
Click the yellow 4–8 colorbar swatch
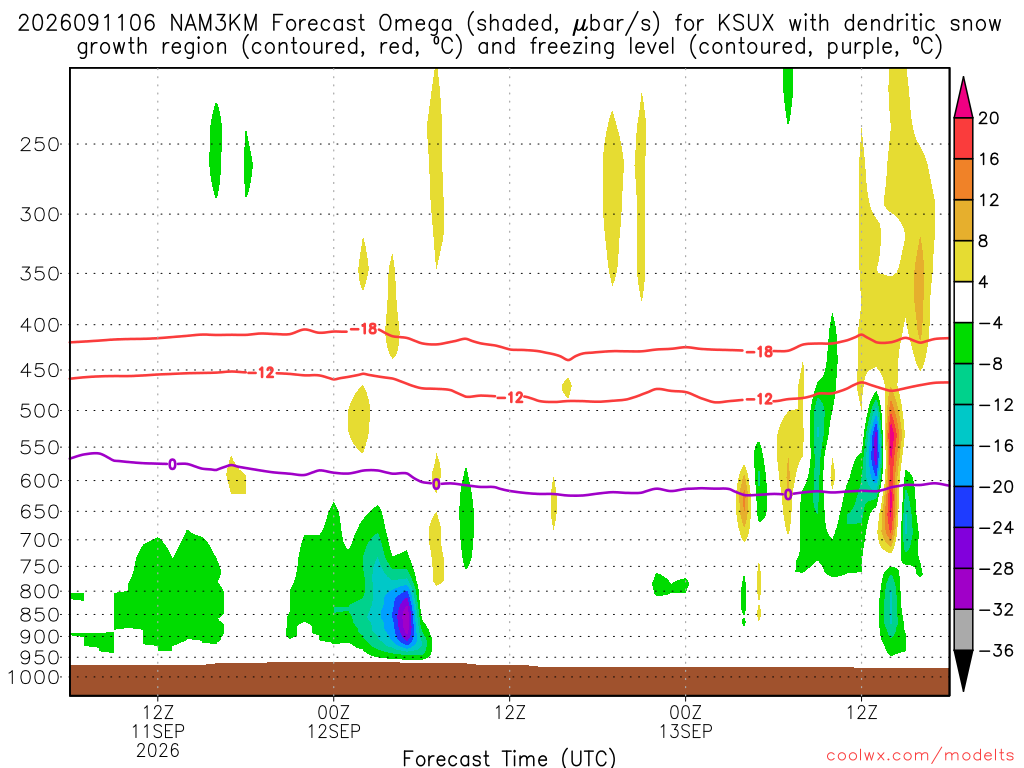[x=963, y=261]
